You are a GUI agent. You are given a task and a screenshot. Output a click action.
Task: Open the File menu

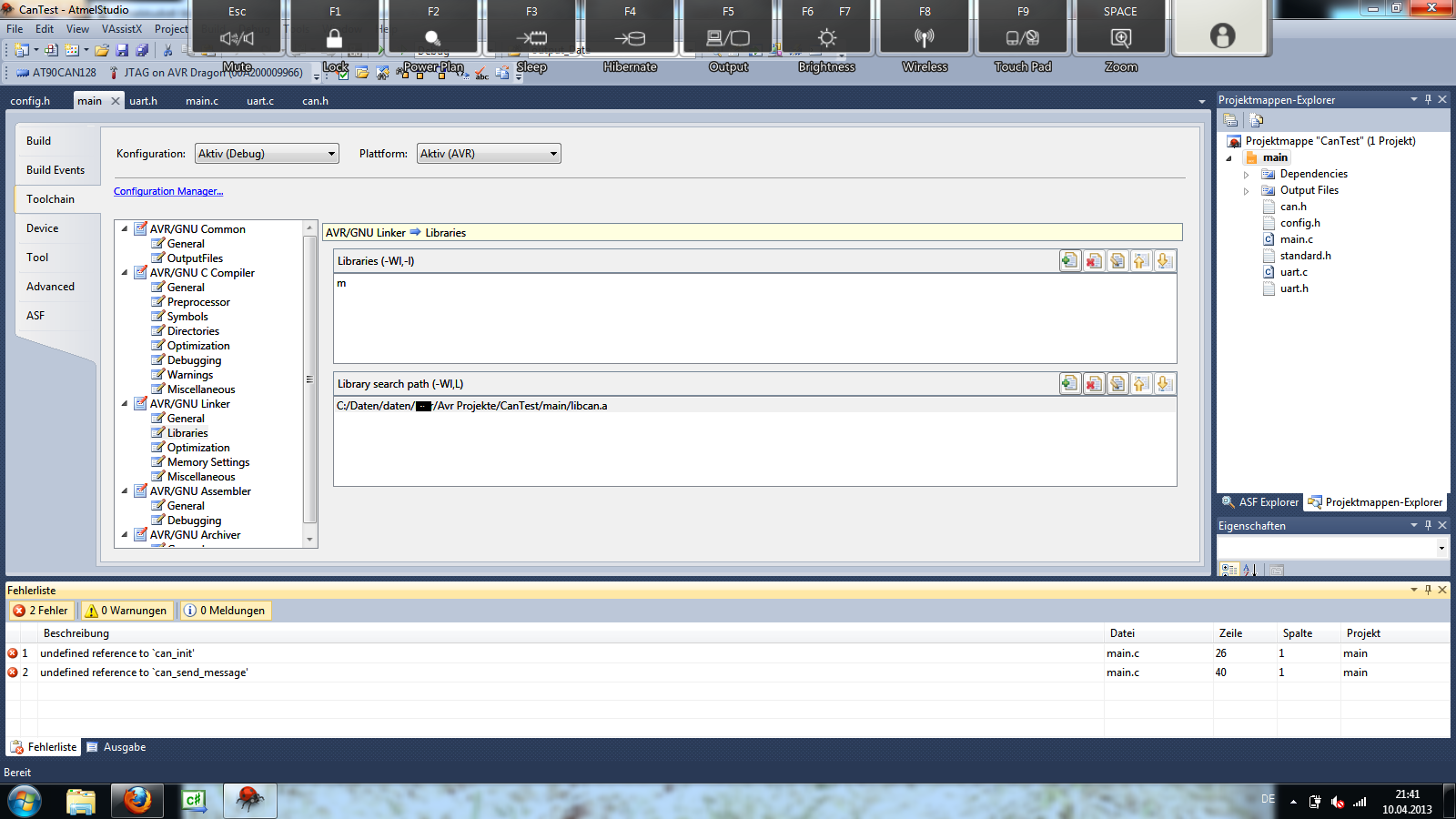15,29
